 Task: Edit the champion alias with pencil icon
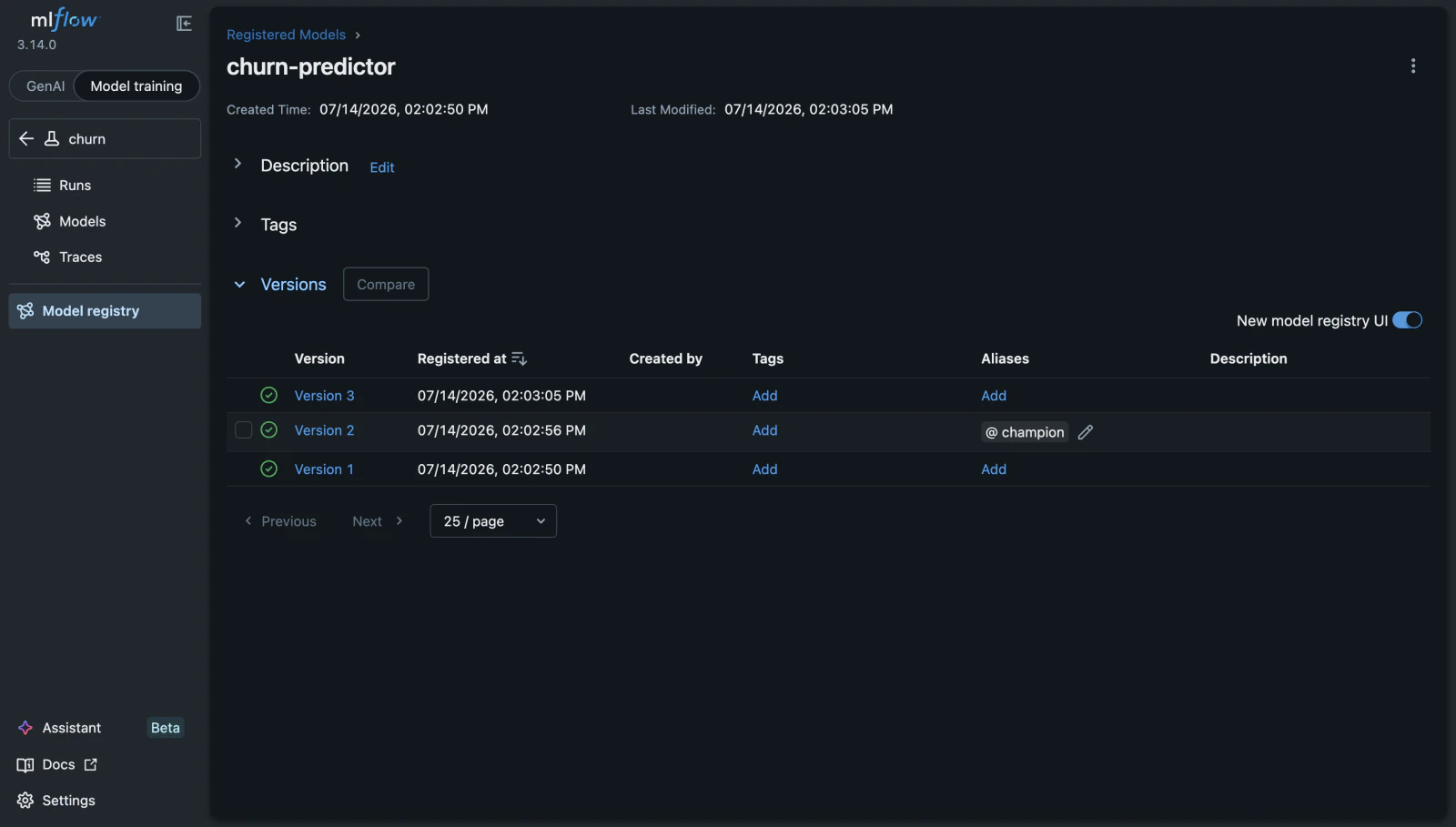[x=1085, y=432]
